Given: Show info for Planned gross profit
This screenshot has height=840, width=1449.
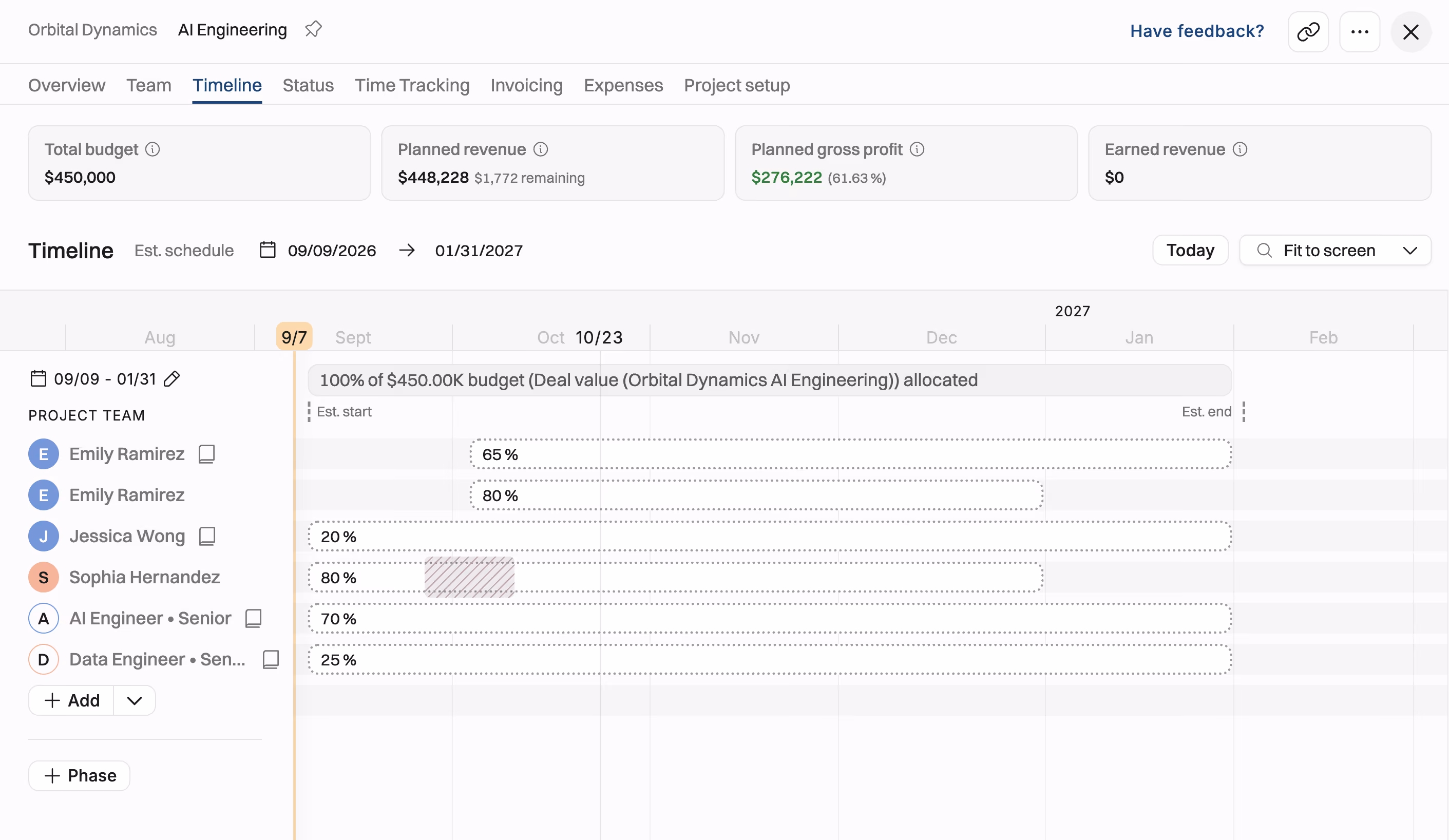Looking at the screenshot, I should click(x=917, y=149).
